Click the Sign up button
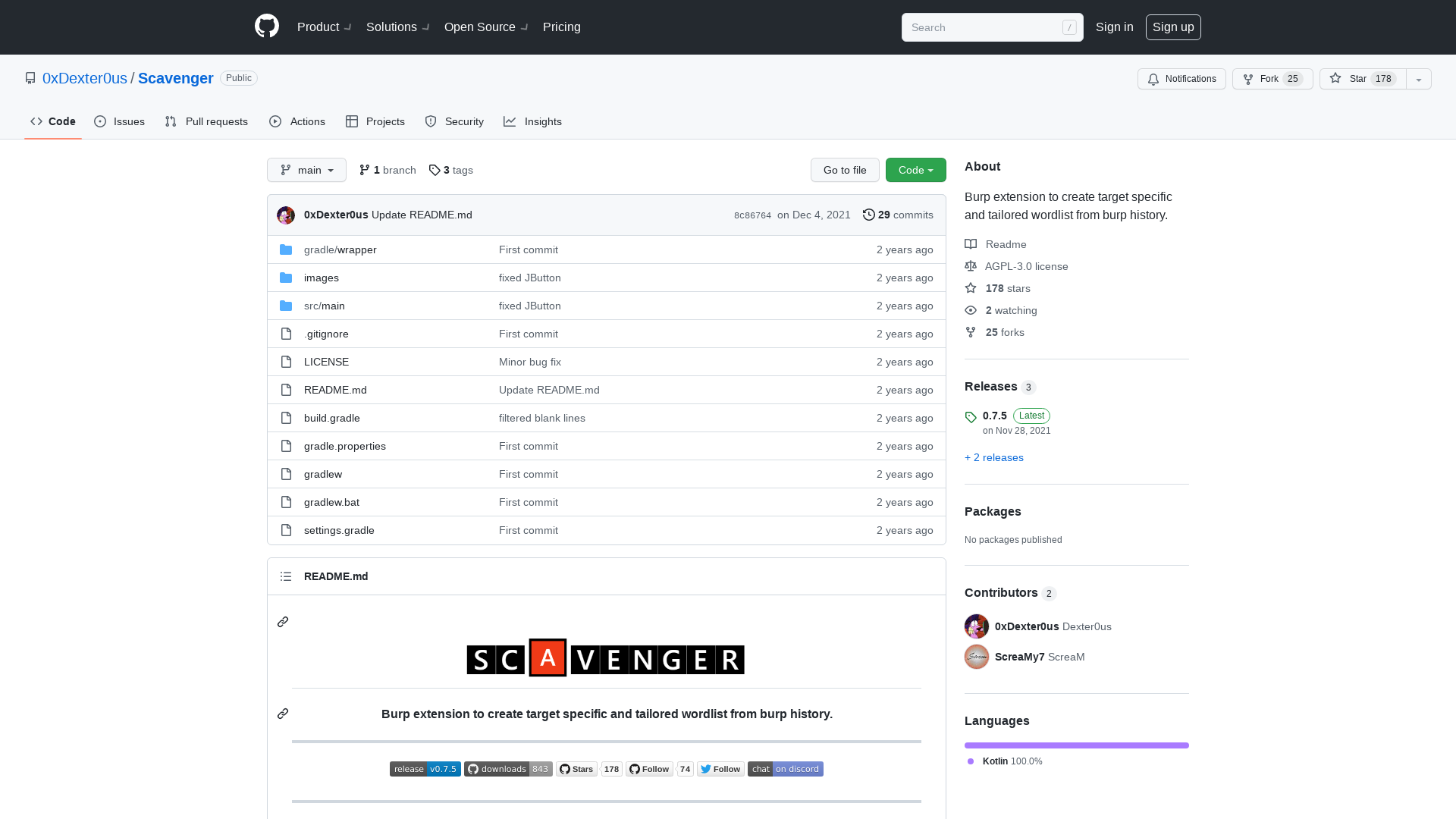This screenshot has height=819, width=1456. click(x=1173, y=27)
